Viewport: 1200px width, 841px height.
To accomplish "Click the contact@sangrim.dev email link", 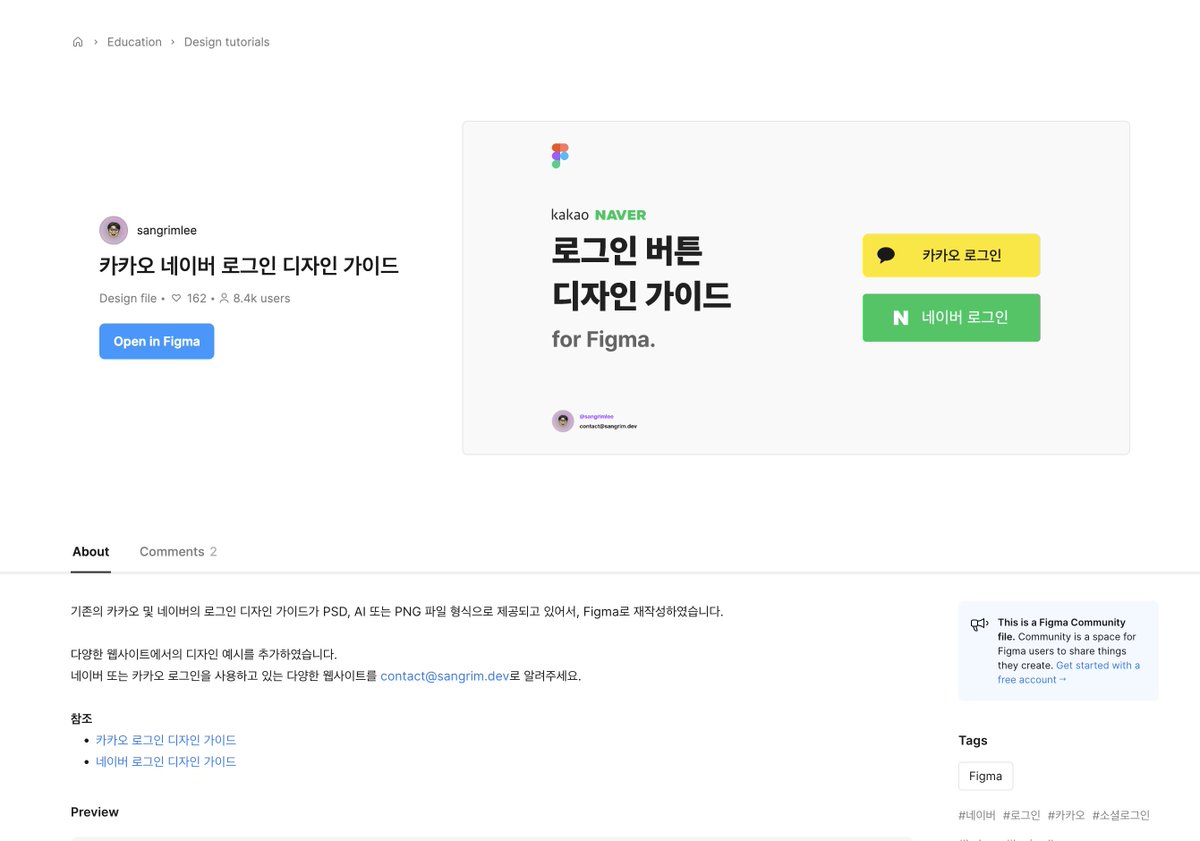I will (445, 676).
